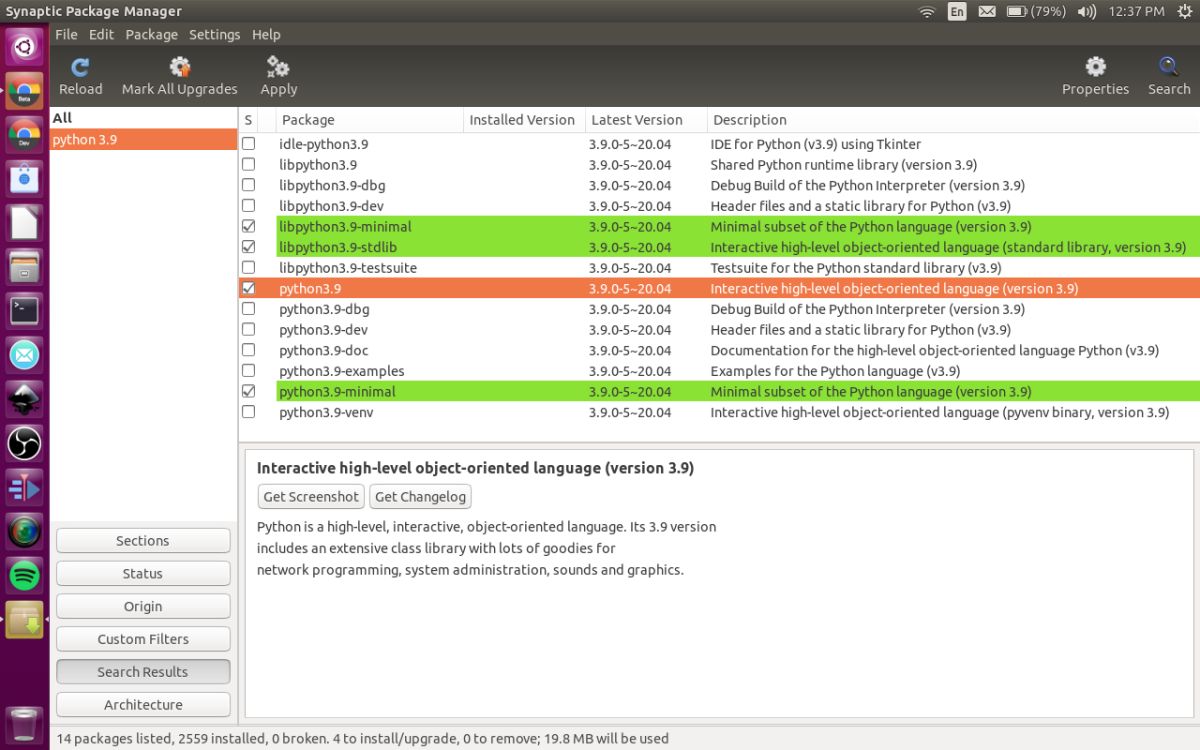Open Ubuntu Software store icon in dock
Image resolution: width=1200 pixels, height=750 pixels.
coord(24,179)
